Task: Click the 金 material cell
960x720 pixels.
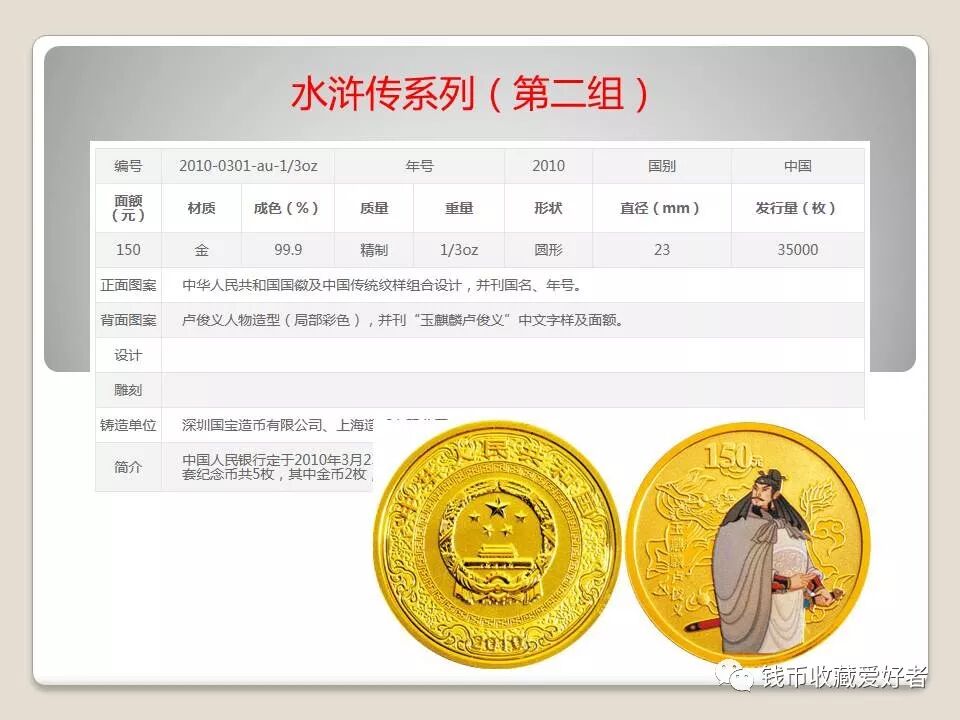Action: [x=201, y=250]
